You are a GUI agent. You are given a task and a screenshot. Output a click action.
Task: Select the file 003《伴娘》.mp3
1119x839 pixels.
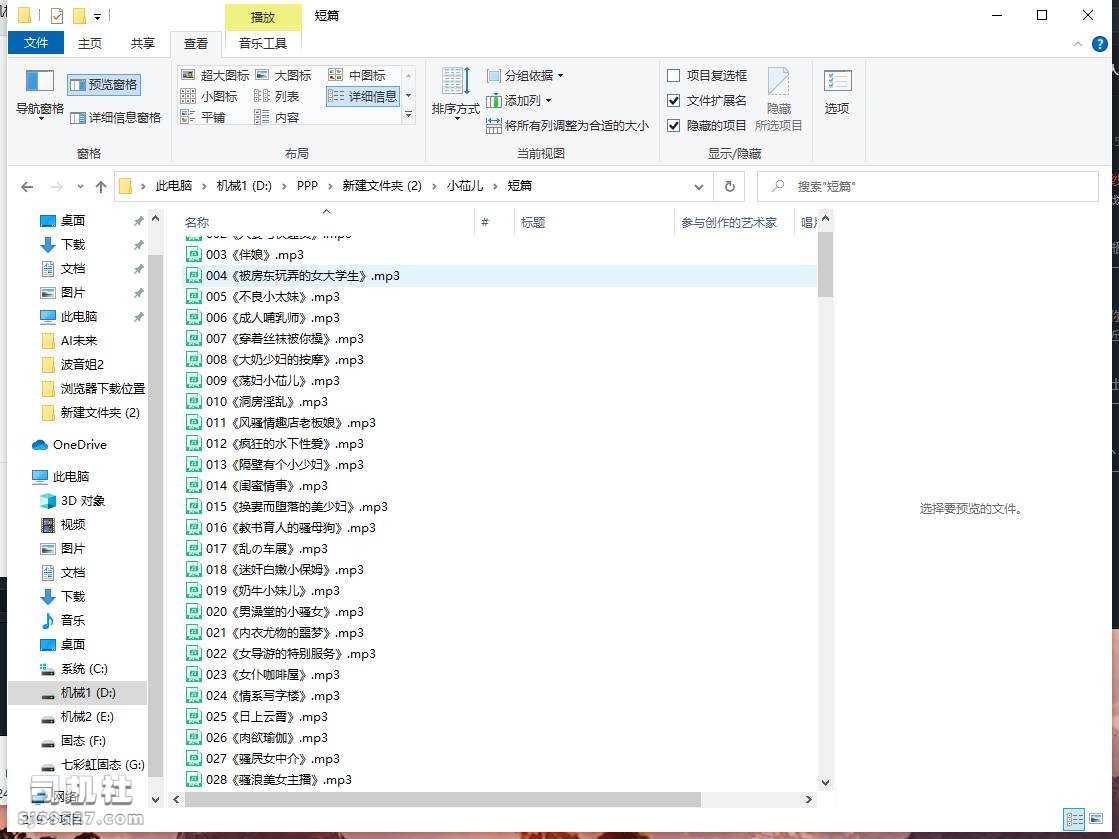click(x=255, y=255)
